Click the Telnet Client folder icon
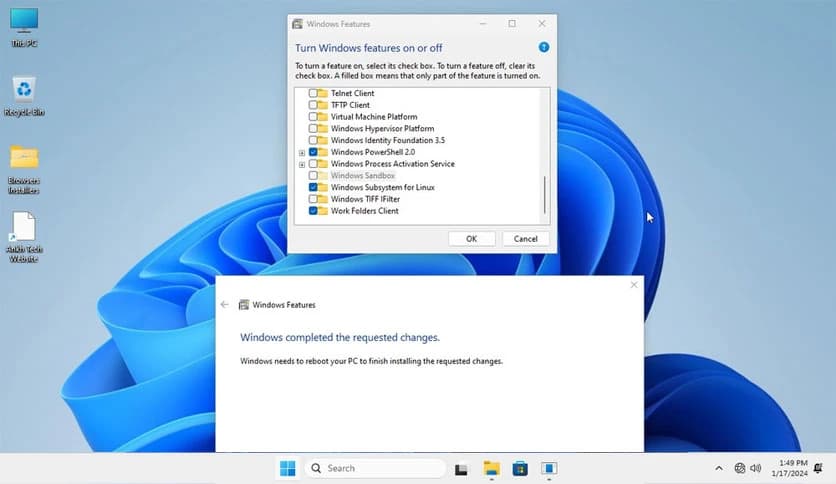Viewport: 836px width, 484px height. click(323, 93)
